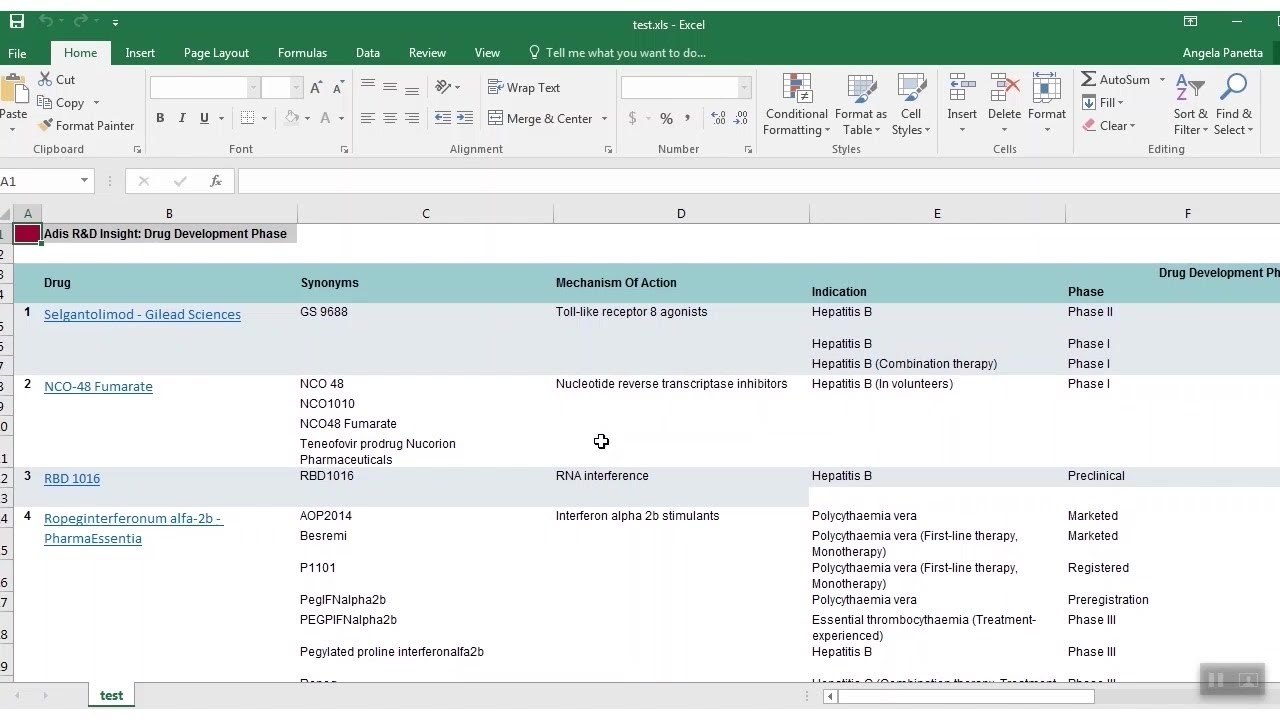Switch to the Formulas tab
The width and height of the screenshot is (1280, 720).
coord(302,53)
